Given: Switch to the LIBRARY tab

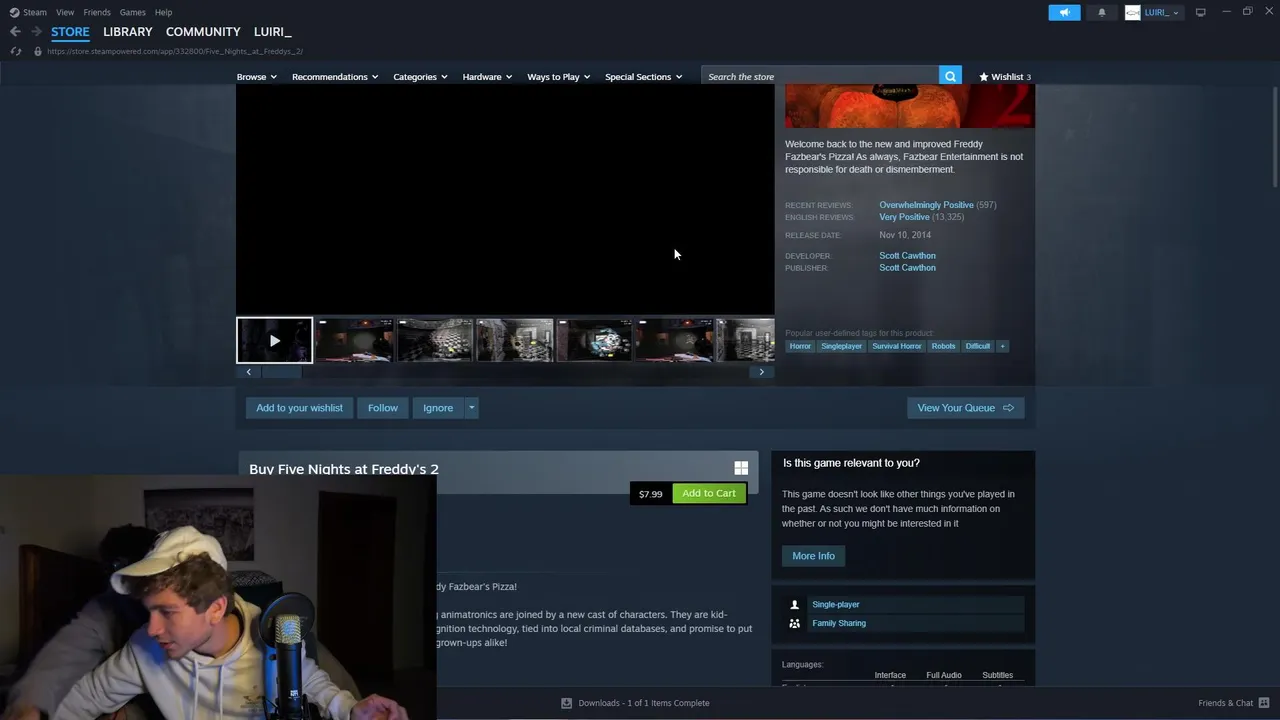Looking at the screenshot, I should [x=128, y=32].
